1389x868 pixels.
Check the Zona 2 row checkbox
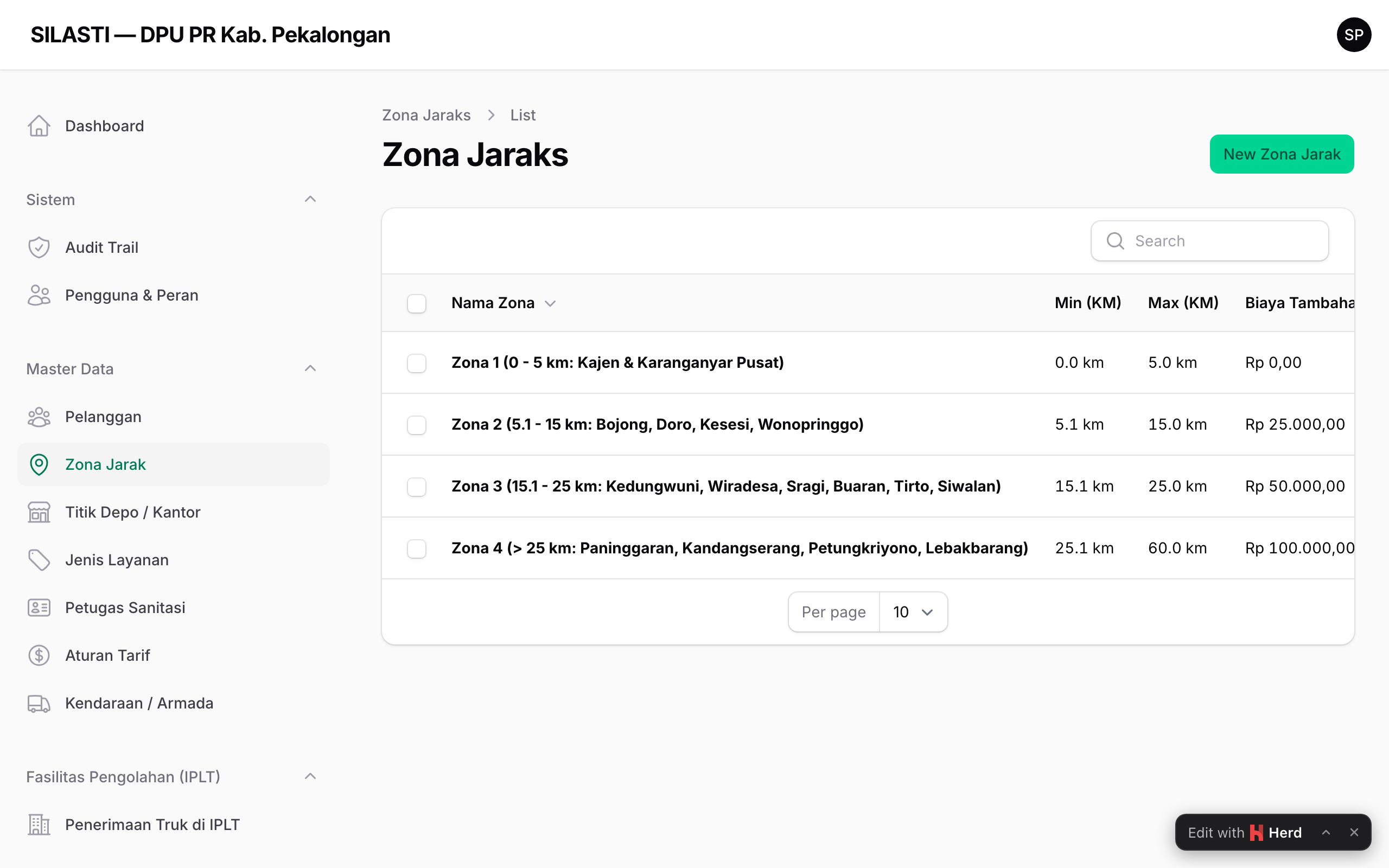tap(417, 425)
